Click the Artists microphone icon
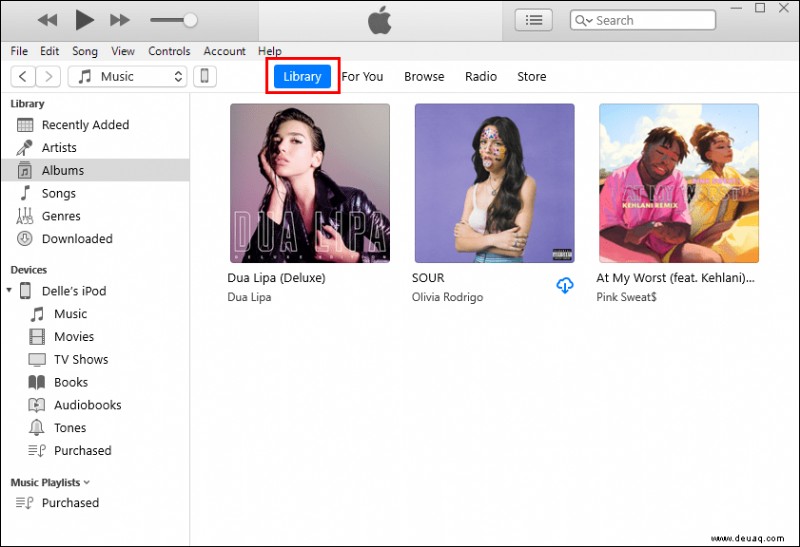Image resolution: width=800 pixels, height=547 pixels. [x=24, y=147]
